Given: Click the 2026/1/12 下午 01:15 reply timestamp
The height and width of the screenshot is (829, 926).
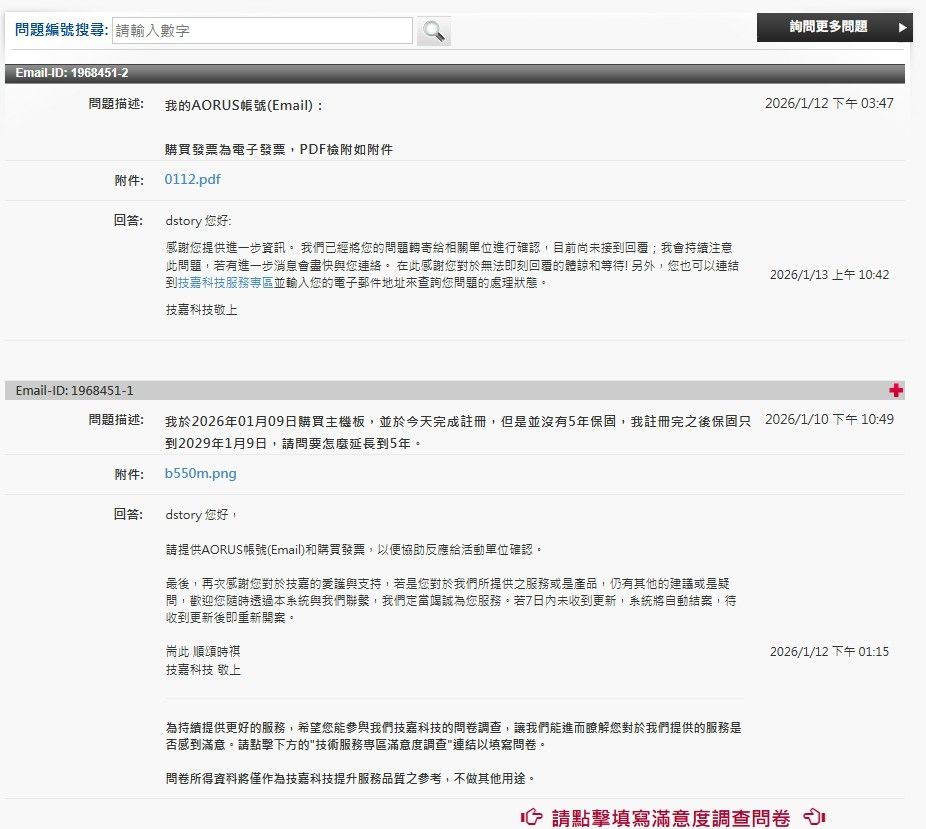Looking at the screenshot, I should [x=829, y=652].
